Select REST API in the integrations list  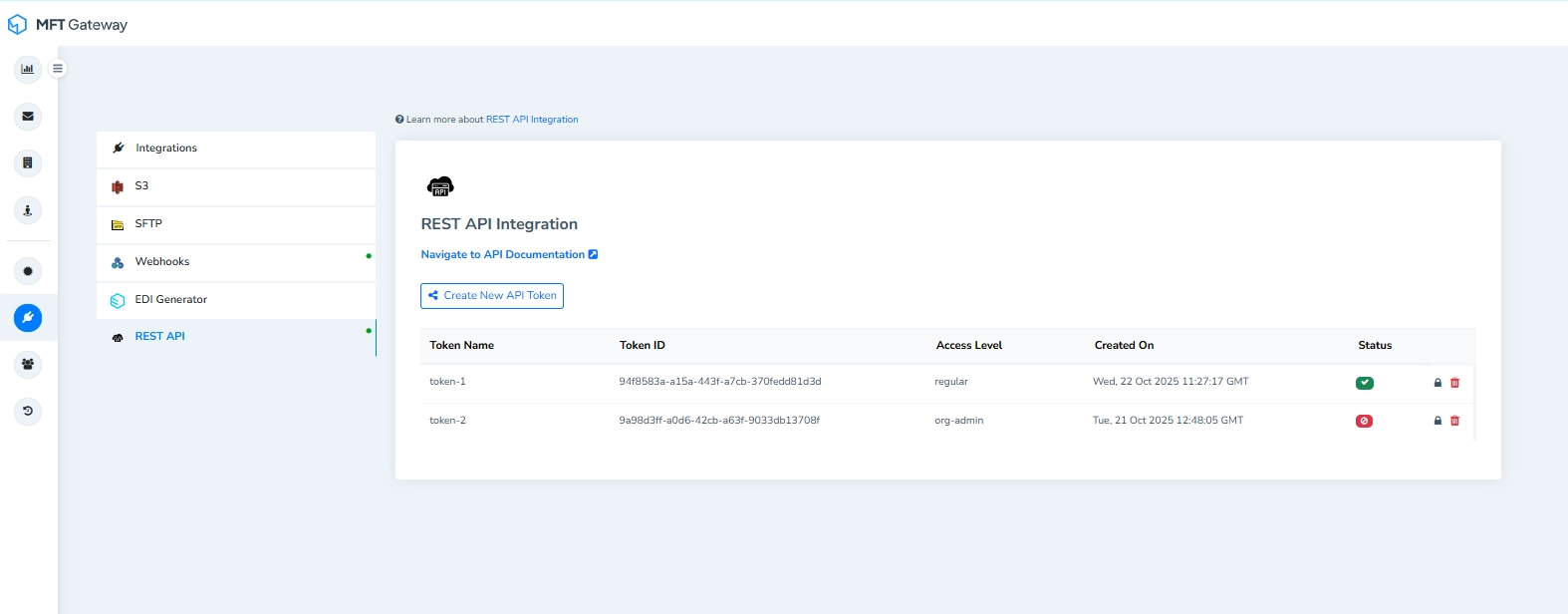[236, 337]
